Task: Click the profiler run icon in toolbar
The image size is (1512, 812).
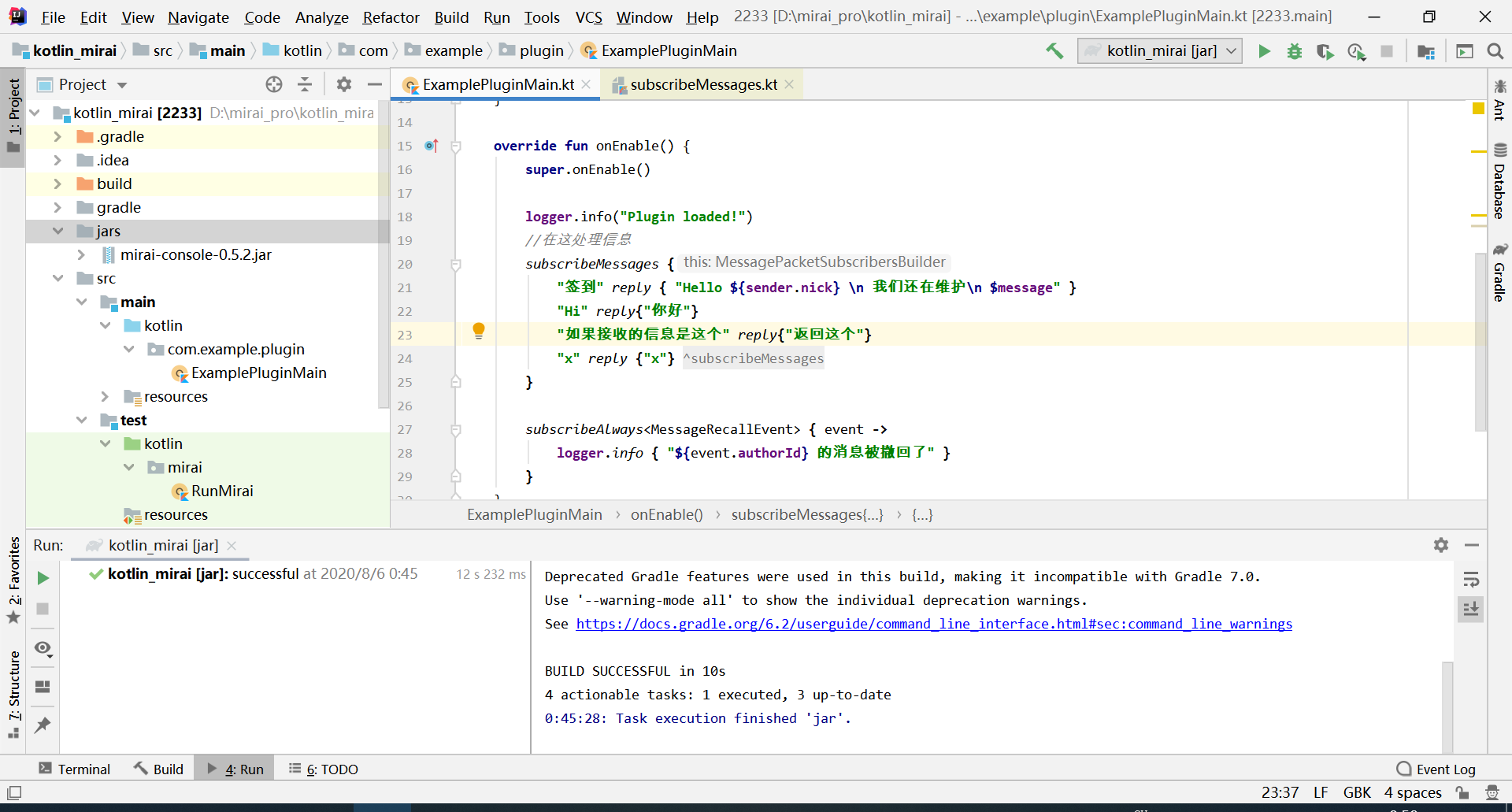Action: (1356, 51)
